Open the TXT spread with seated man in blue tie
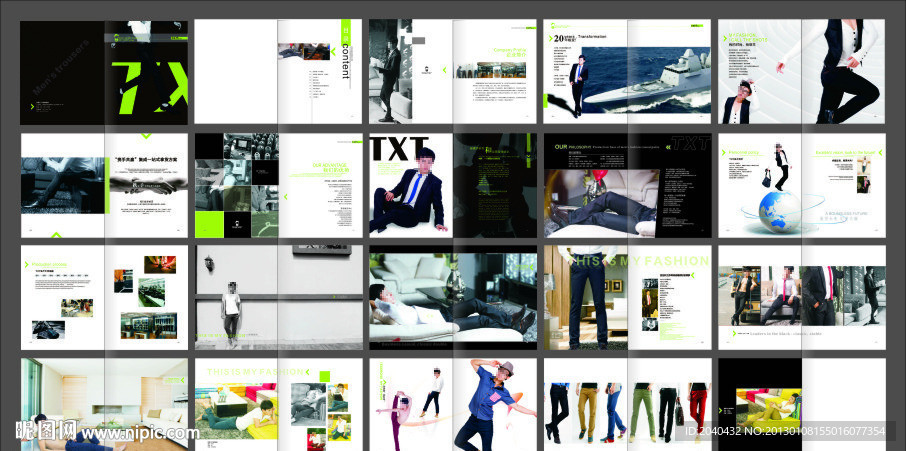906x451 pixels. 453,185
